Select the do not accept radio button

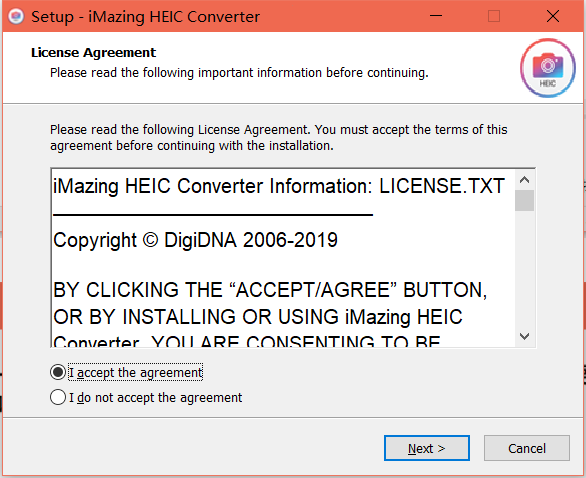click(58, 397)
